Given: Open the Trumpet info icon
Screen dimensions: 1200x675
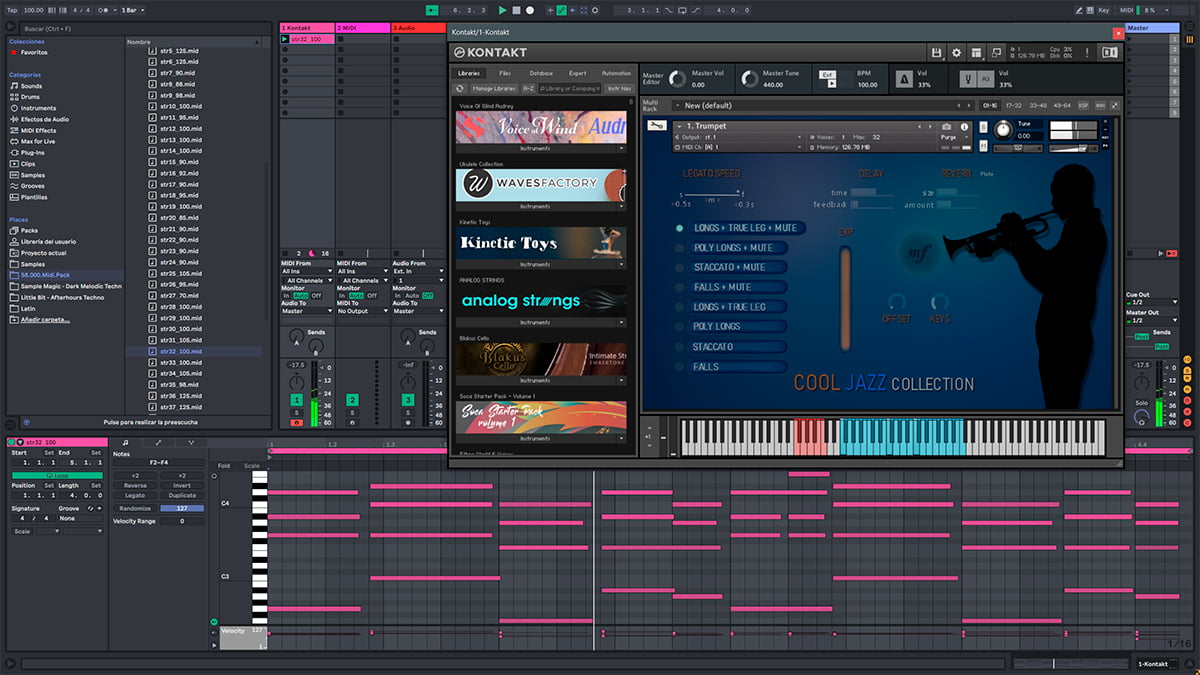Looking at the screenshot, I should pos(964,127).
